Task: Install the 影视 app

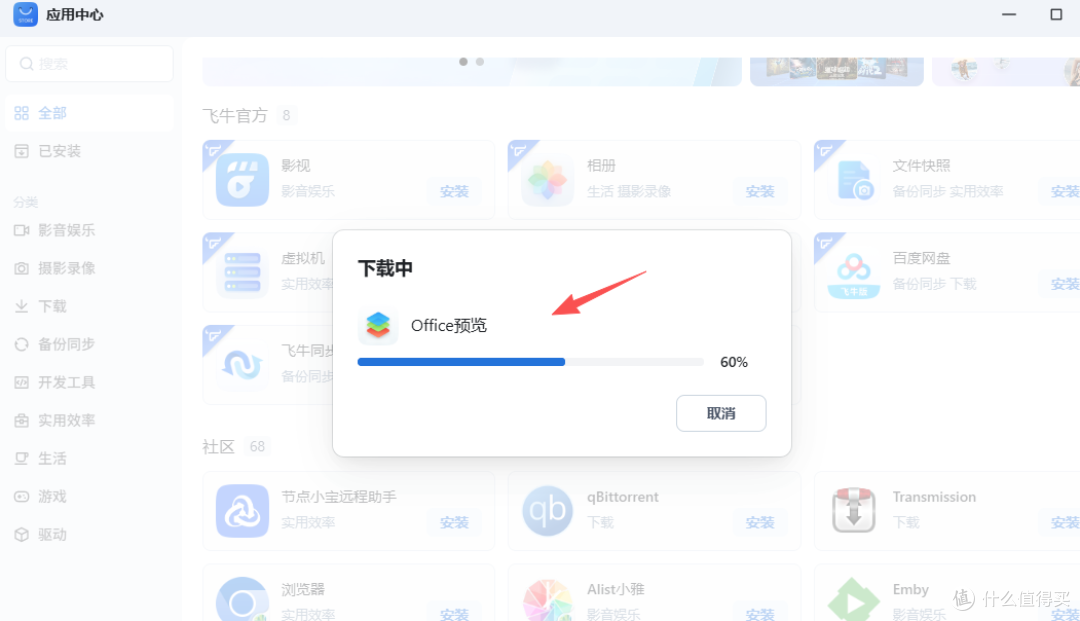Action: click(x=455, y=191)
